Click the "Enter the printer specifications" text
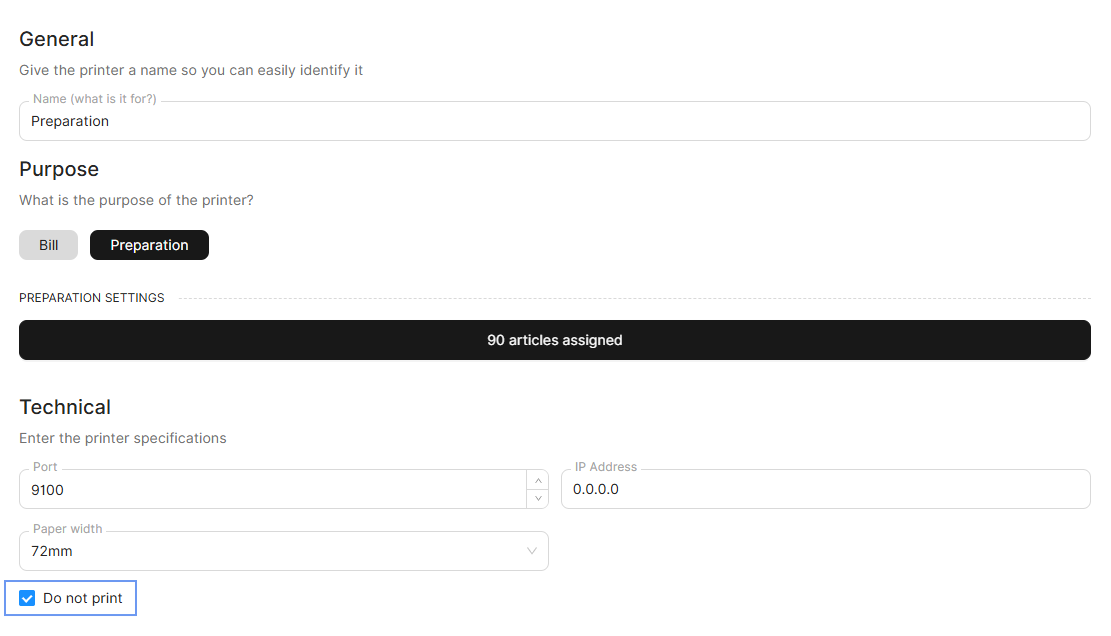This screenshot has height=636, width=1111. pos(123,438)
